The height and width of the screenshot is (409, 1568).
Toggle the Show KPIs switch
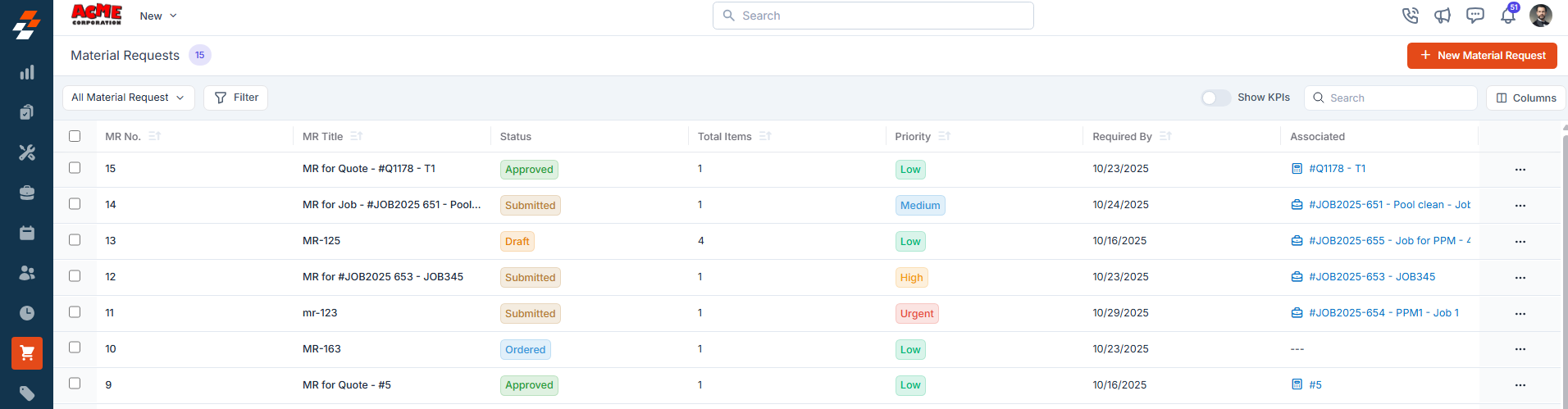click(x=1216, y=98)
